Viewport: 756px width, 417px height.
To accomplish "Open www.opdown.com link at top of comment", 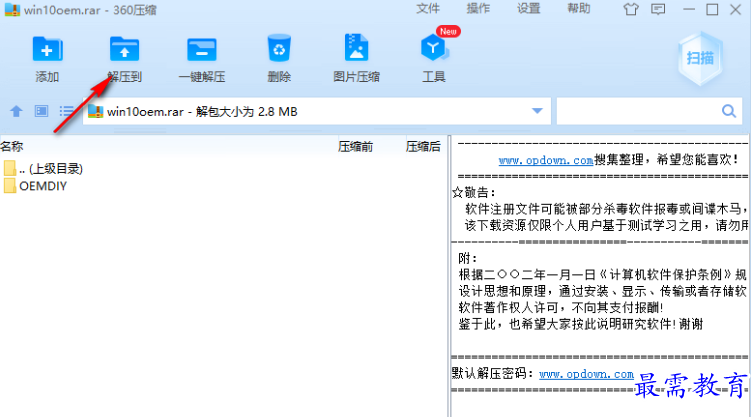I will point(546,160).
